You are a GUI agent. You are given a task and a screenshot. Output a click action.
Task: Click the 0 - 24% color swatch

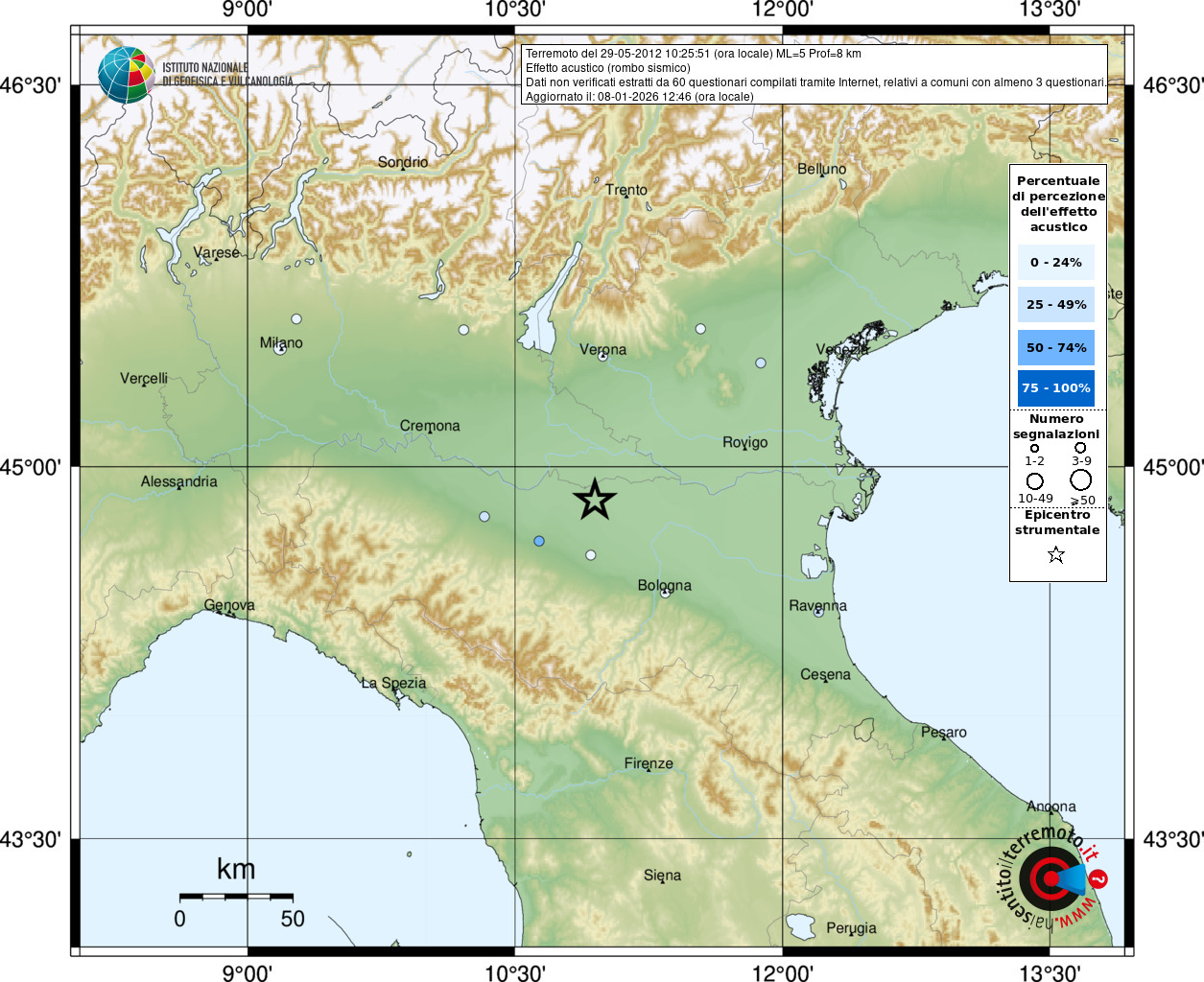1056,262
